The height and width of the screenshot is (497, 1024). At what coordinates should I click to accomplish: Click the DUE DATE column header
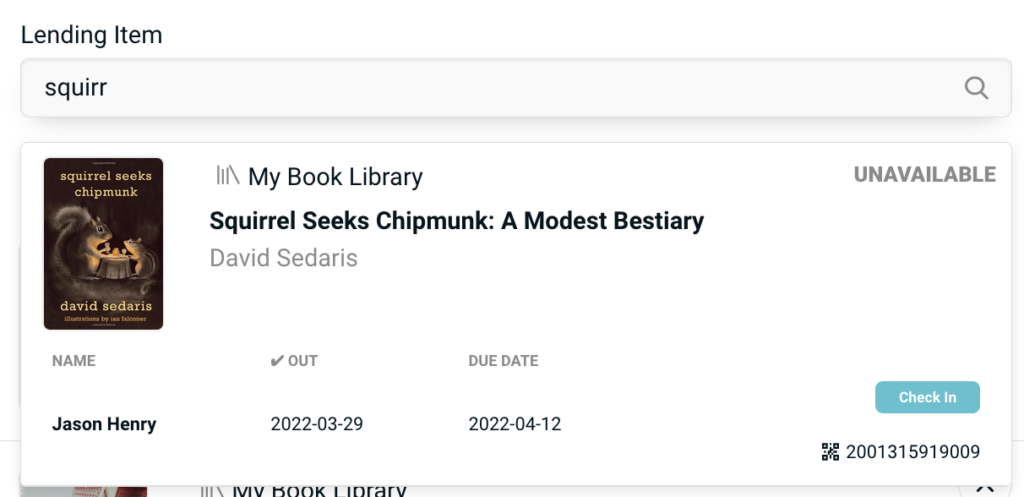[503, 361]
